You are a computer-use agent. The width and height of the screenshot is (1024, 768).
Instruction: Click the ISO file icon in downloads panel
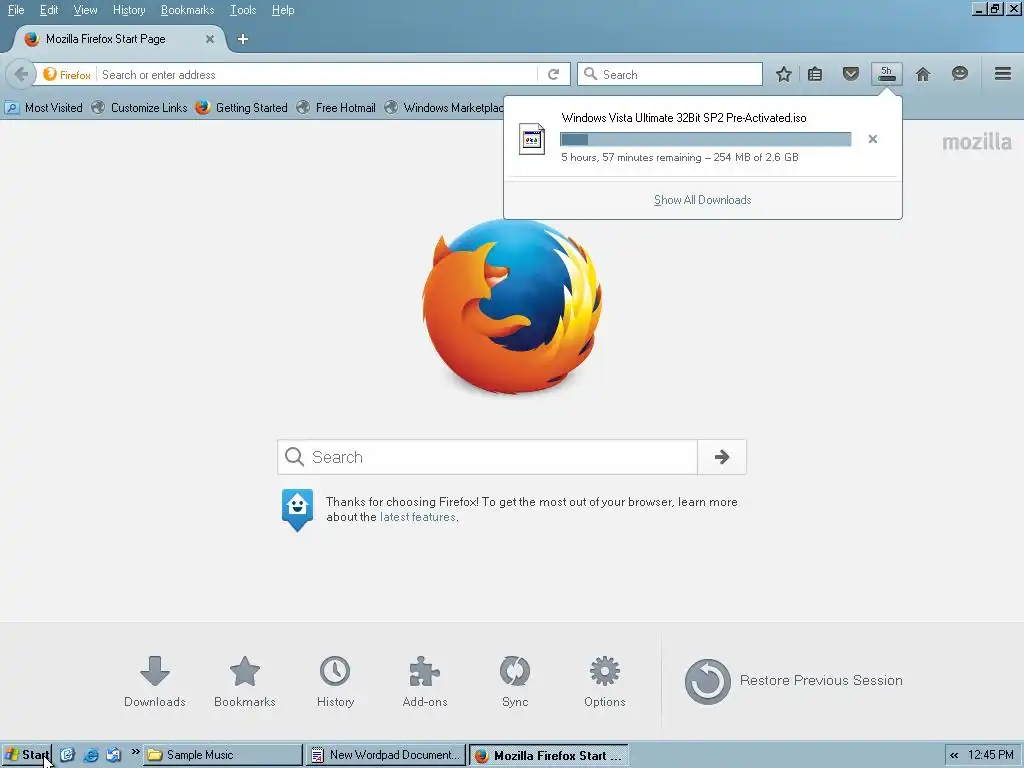pyautogui.click(x=532, y=139)
